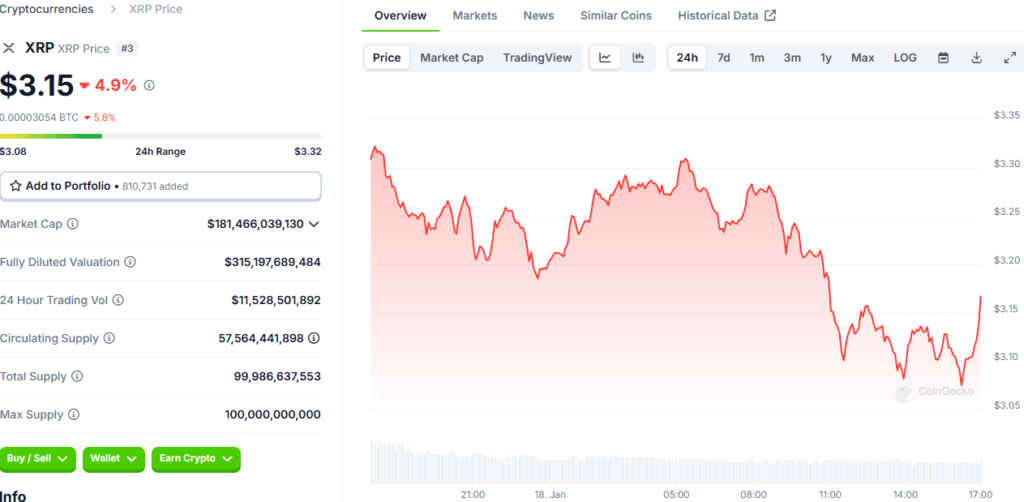1024x502 pixels.
Task: Select the 24h time range
Action: tap(687, 57)
